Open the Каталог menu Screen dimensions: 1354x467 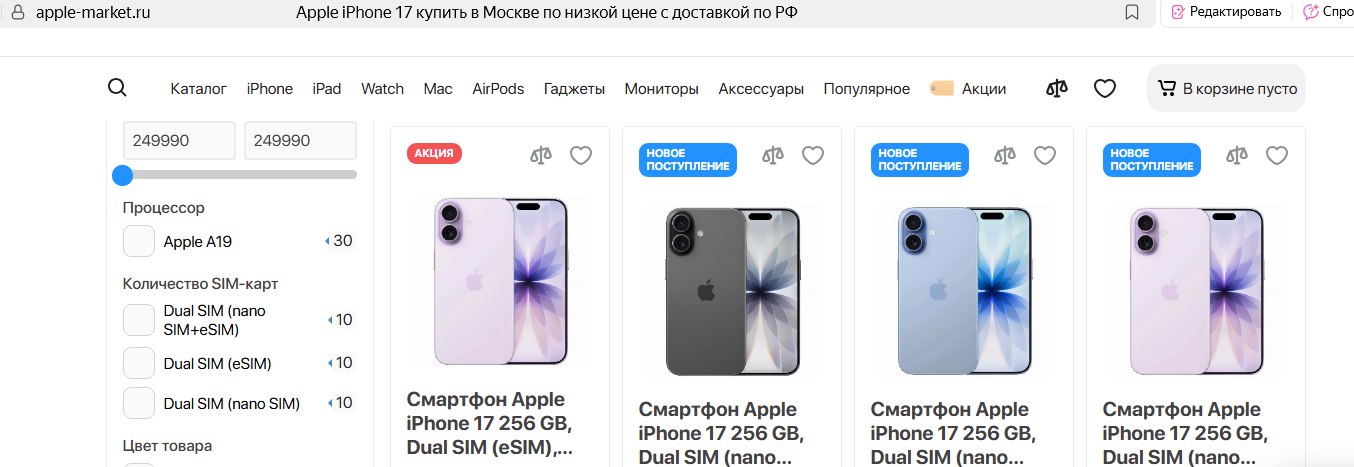click(x=199, y=89)
